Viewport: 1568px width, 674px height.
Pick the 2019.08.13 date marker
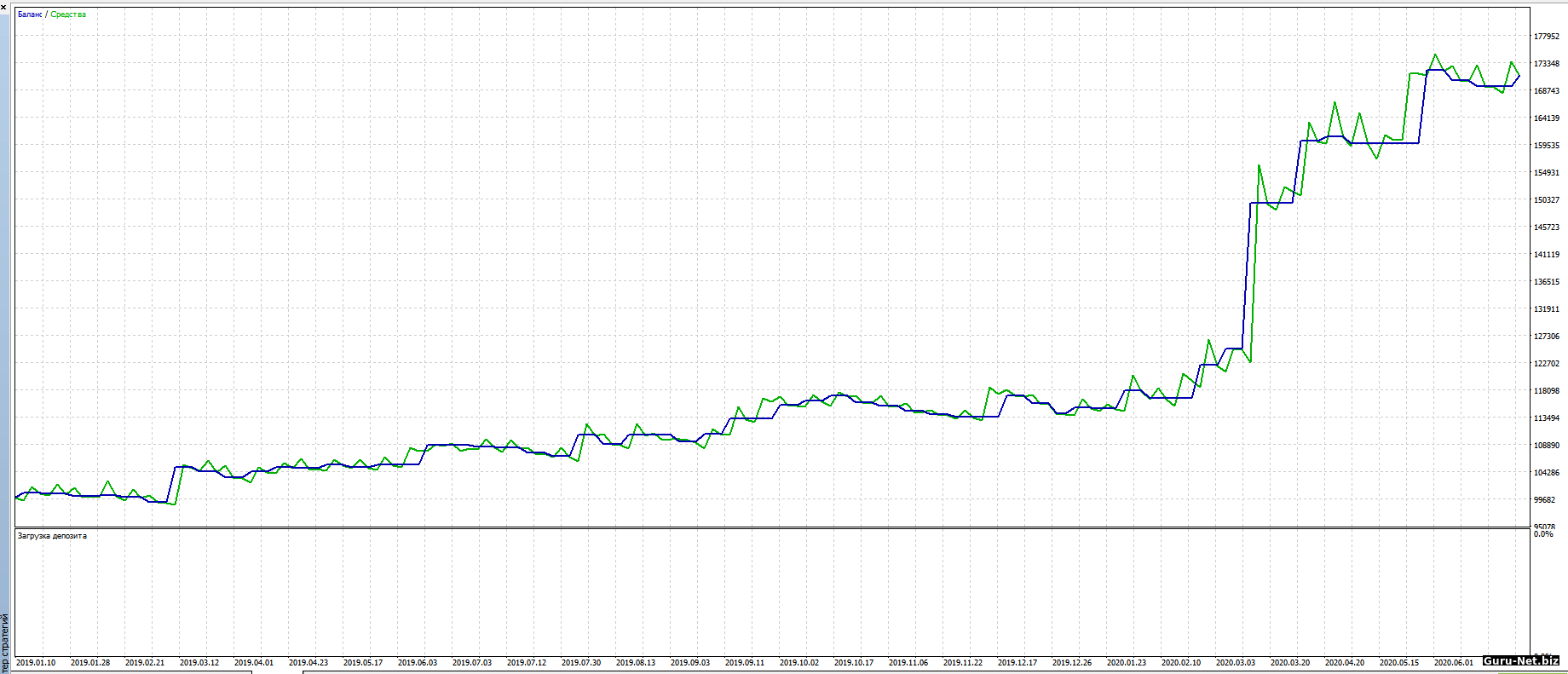point(636,662)
